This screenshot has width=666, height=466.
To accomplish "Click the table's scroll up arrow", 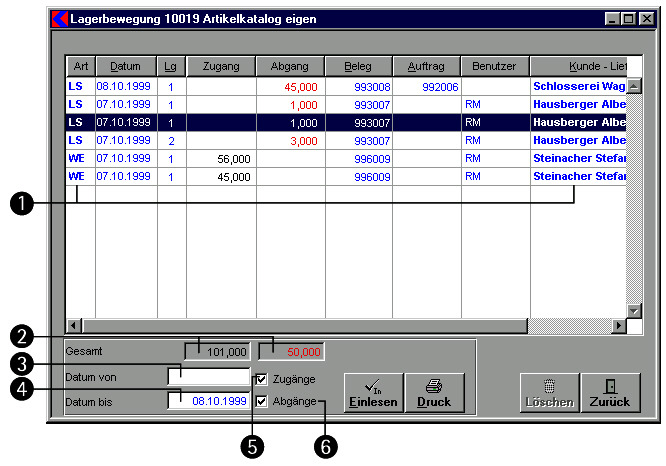I will point(634,86).
